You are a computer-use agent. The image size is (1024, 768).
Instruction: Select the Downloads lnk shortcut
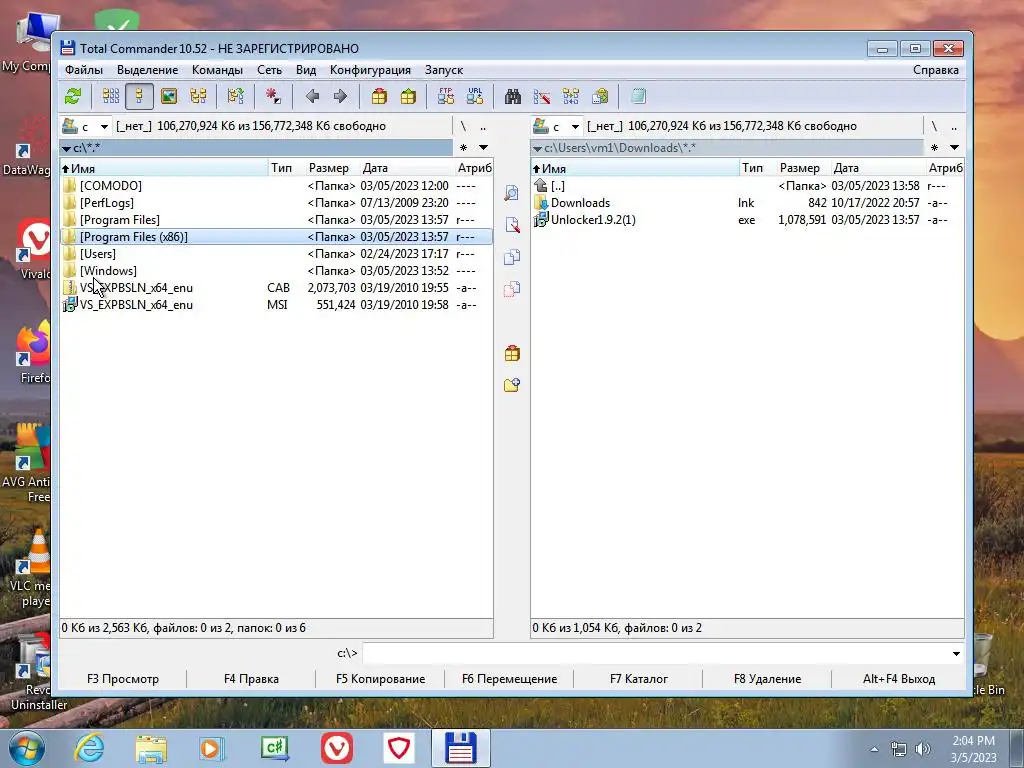(x=747, y=203)
